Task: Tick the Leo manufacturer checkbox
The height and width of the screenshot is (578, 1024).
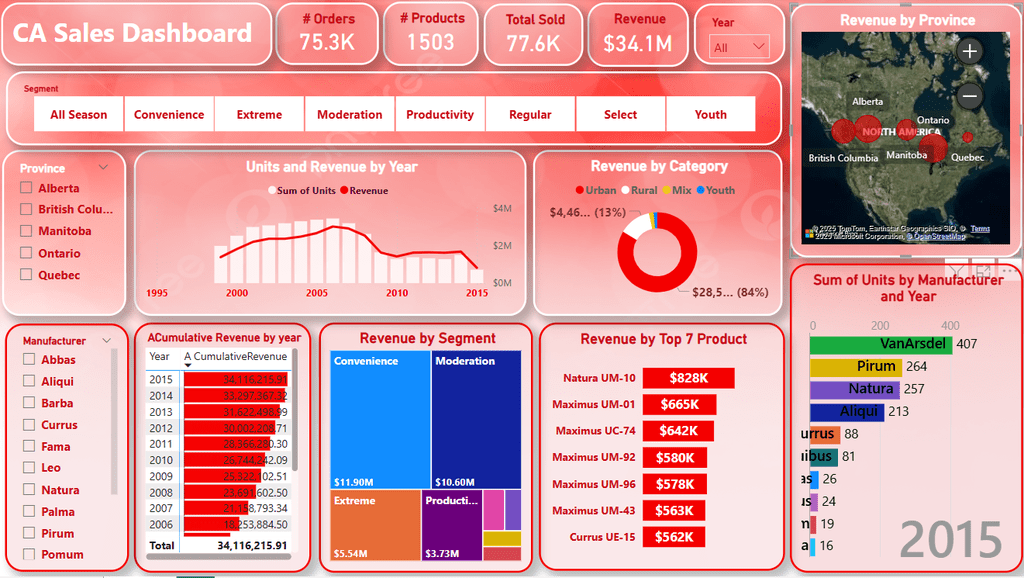Action: point(29,468)
